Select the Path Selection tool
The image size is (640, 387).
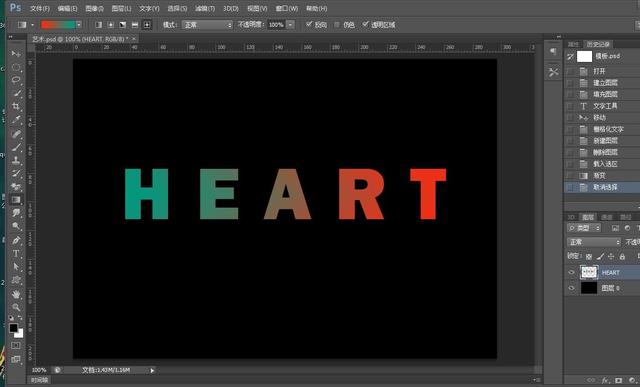coord(16,267)
